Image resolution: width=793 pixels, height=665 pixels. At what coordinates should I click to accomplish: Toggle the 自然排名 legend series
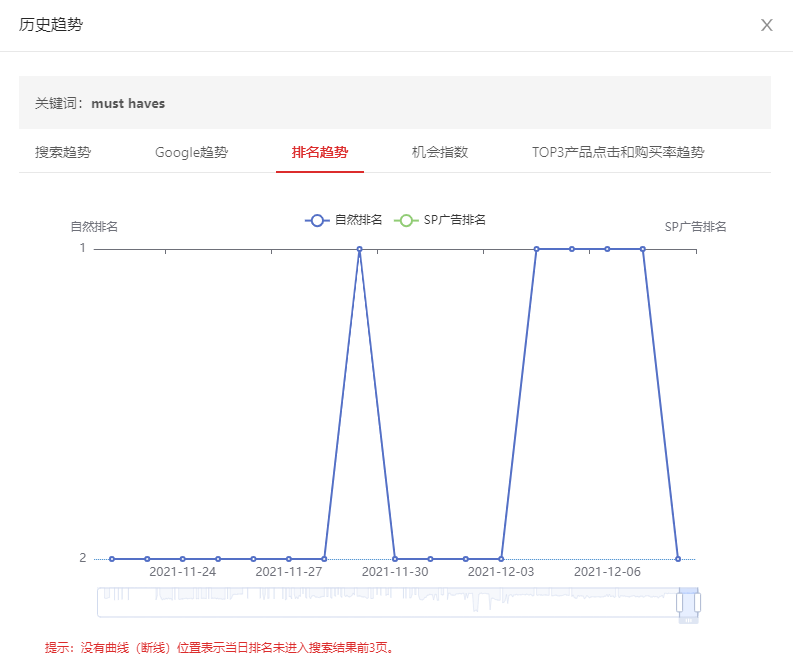[x=344, y=220]
